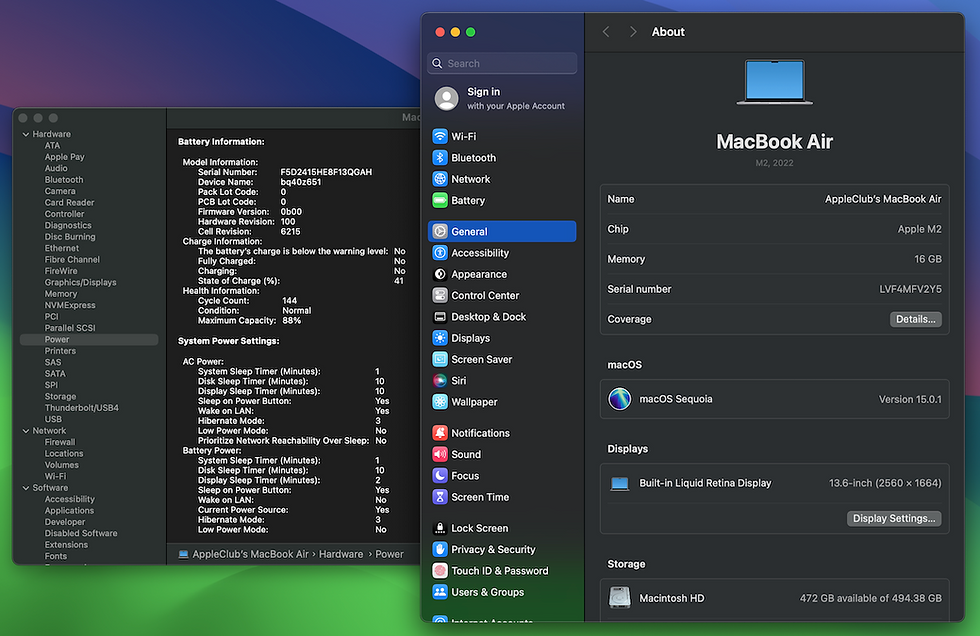Click the MacBook Air laptop image
This screenshot has height=636, width=980.
tap(774, 82)
